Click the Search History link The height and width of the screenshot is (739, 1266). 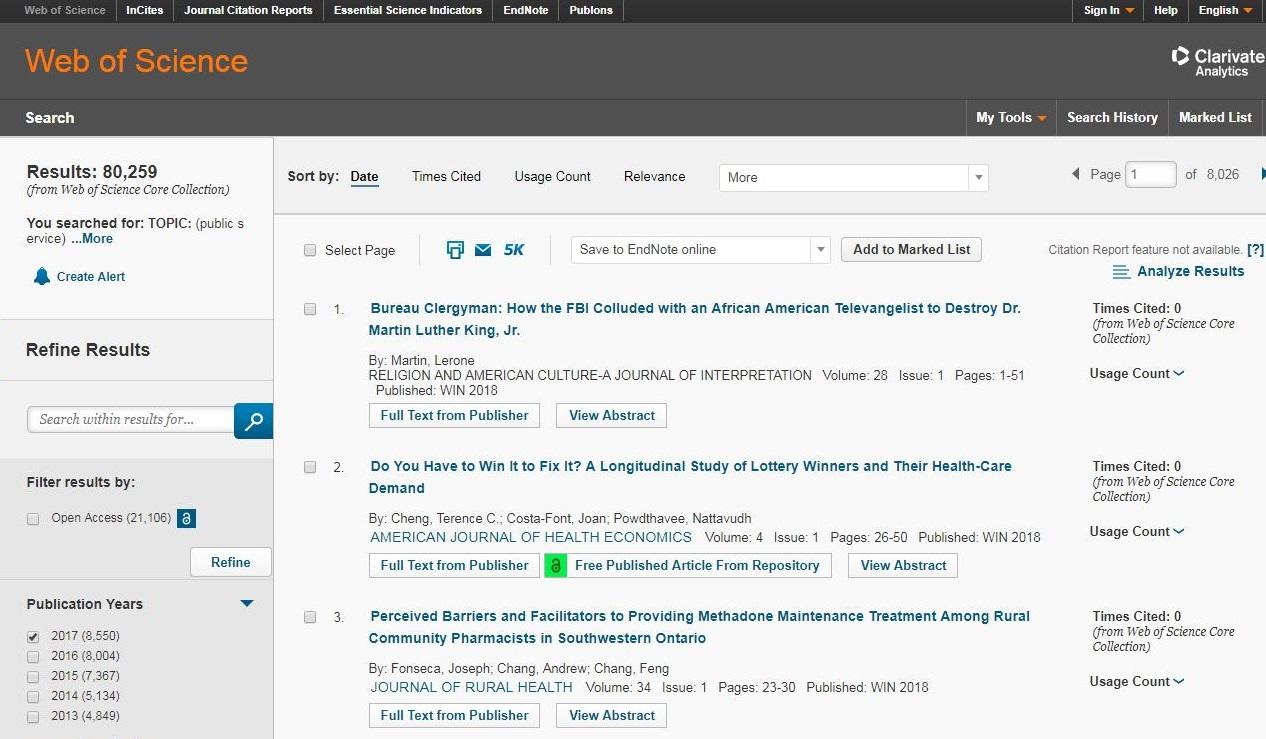tap(1112, 118)
